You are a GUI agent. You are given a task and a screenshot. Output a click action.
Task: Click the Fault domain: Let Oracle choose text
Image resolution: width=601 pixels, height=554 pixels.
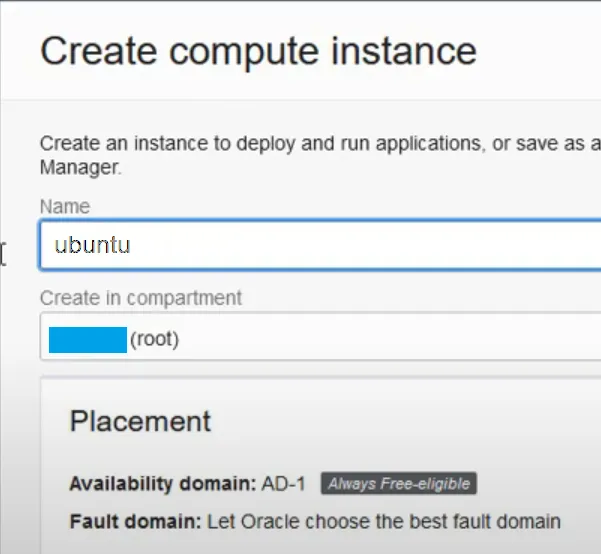pyautogui.click(x=315, y=521)
